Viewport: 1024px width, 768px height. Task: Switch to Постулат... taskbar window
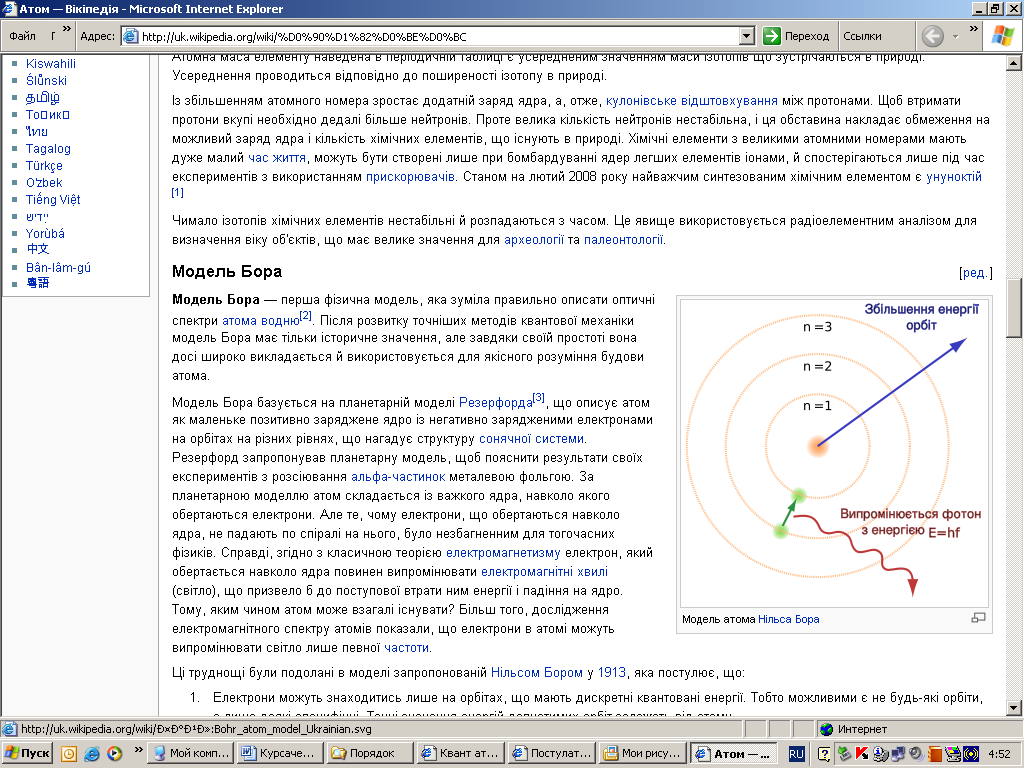[x=552, y=754]
